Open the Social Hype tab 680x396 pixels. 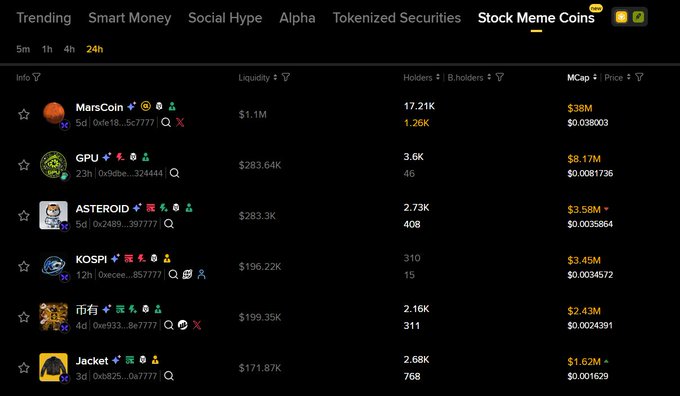[225, 18]
